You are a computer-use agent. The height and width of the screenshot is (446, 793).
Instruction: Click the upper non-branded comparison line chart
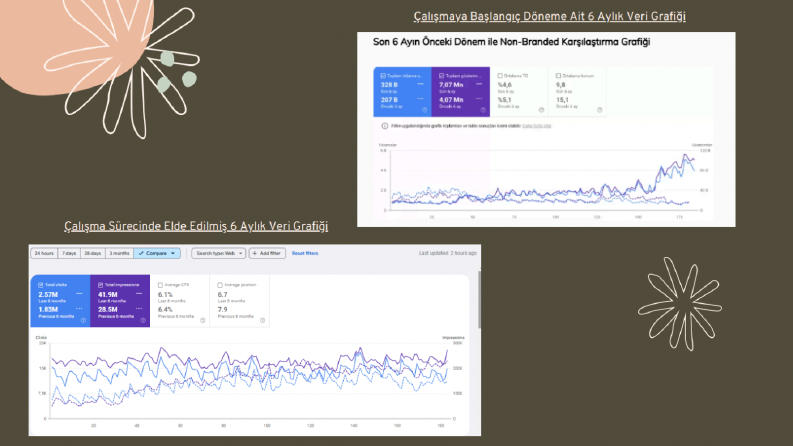click(545, 181)
